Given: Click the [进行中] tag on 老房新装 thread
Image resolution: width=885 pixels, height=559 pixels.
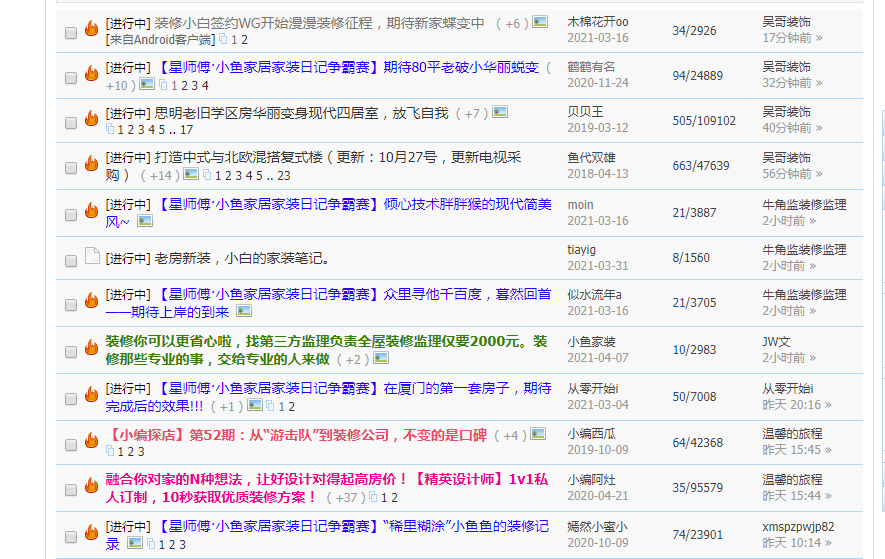Looking at the screenshot, I should (128, 258).
